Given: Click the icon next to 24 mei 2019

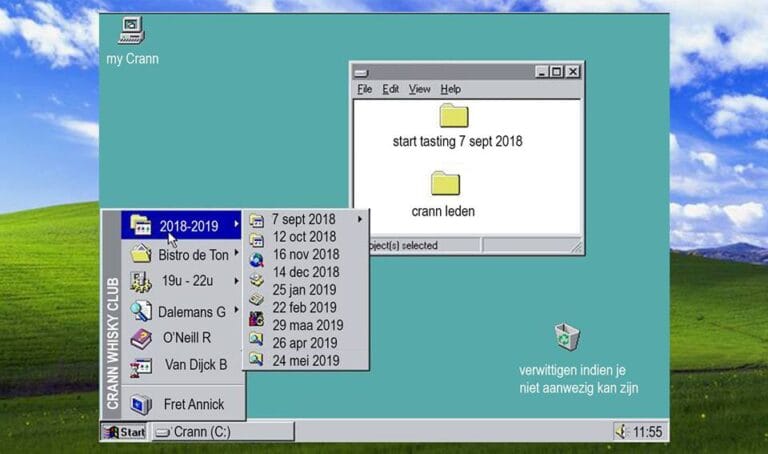Looking at the screenshot, I should pos(257,358).
